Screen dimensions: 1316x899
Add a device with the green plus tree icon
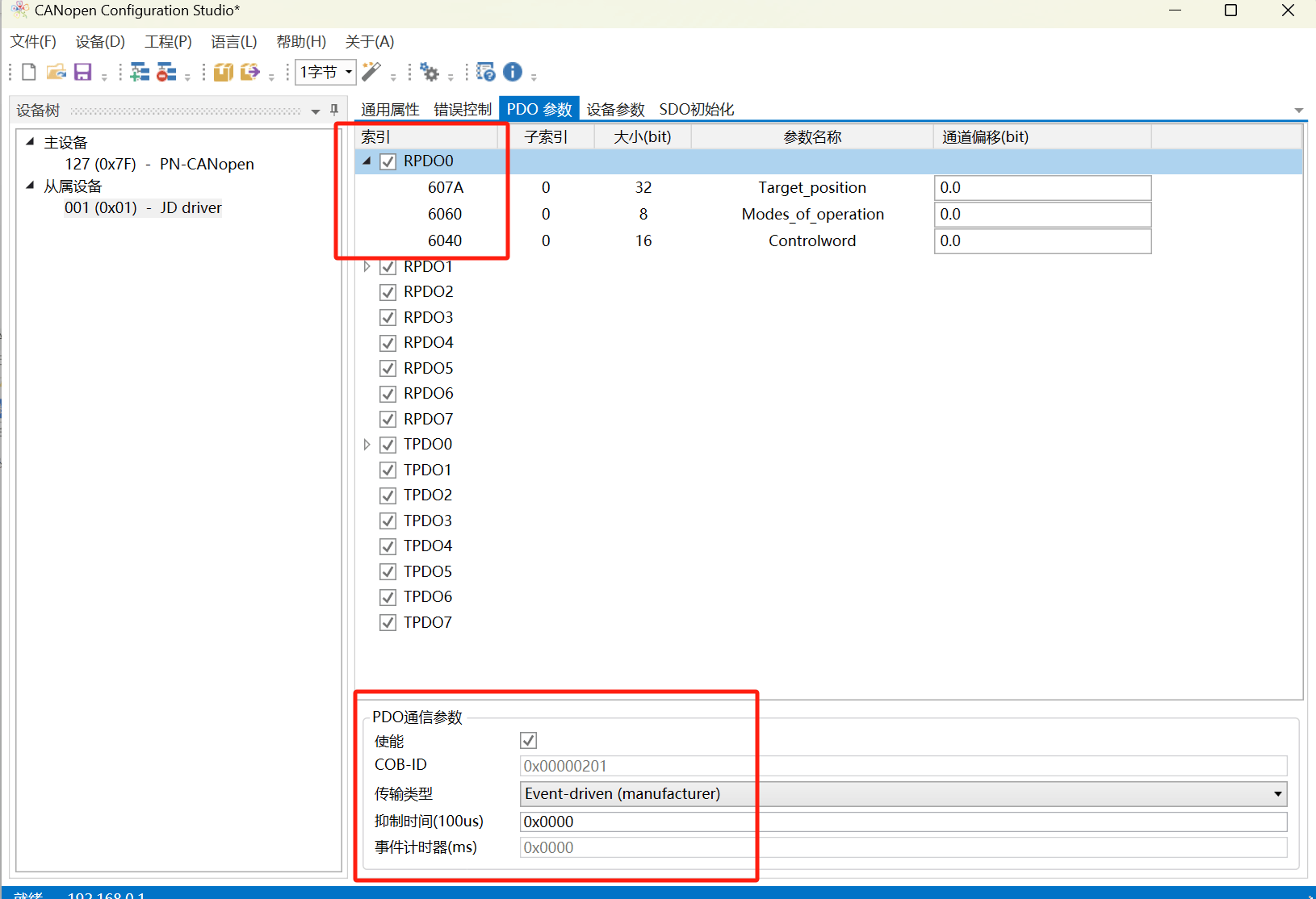click(140, 72)
